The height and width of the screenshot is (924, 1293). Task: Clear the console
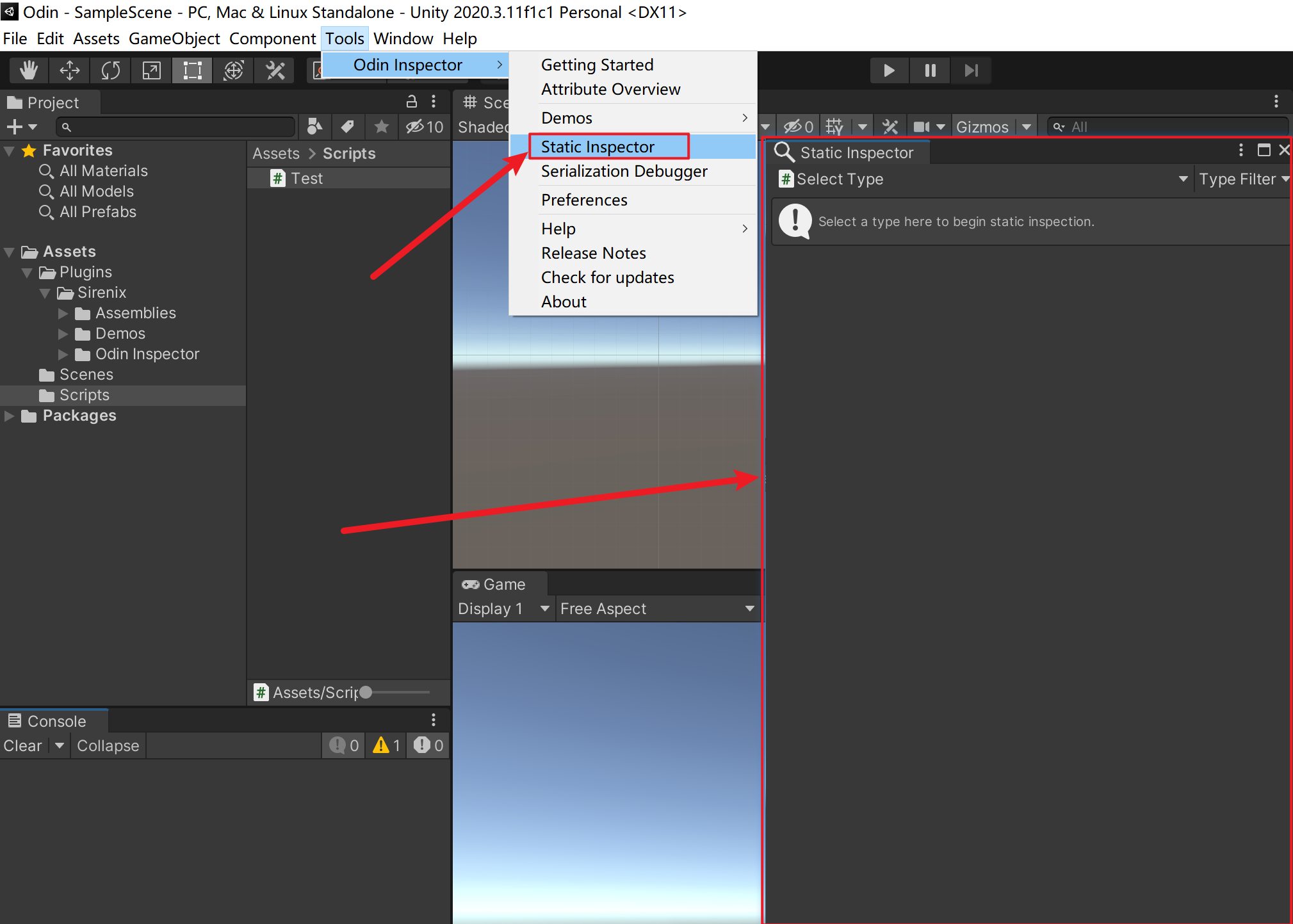point(23,745)
